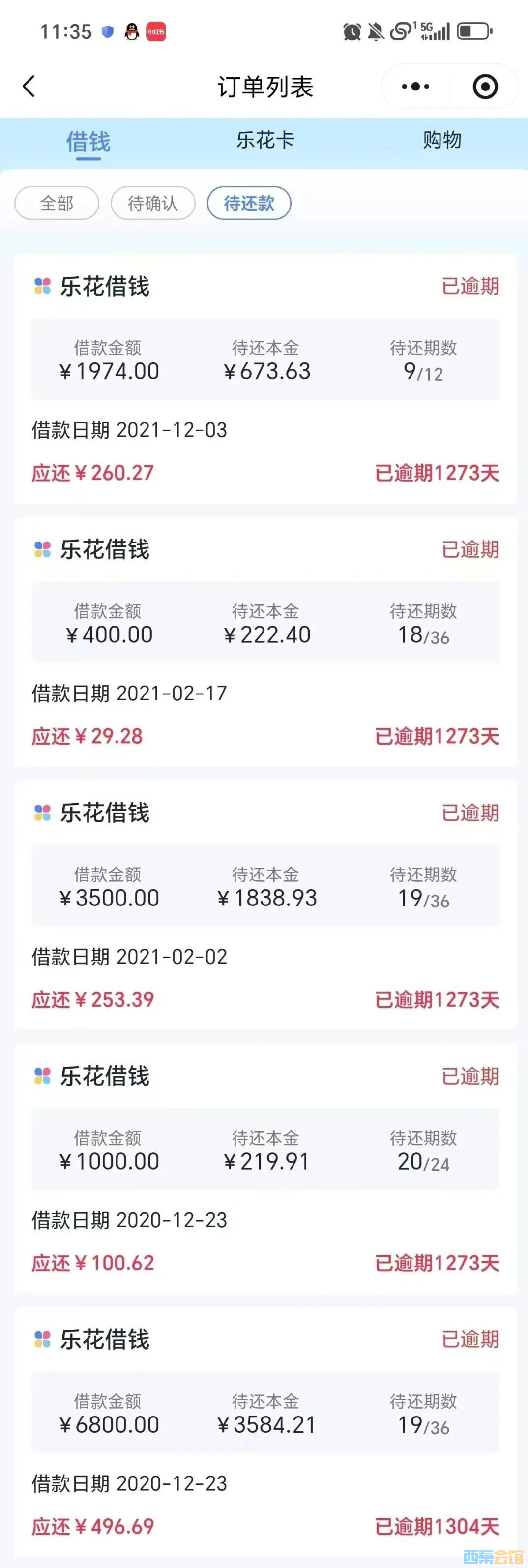The height and width of the screenshot is (1568, 528).
Task: Tap the mini-program close target icon
Action: click(485, 87)
